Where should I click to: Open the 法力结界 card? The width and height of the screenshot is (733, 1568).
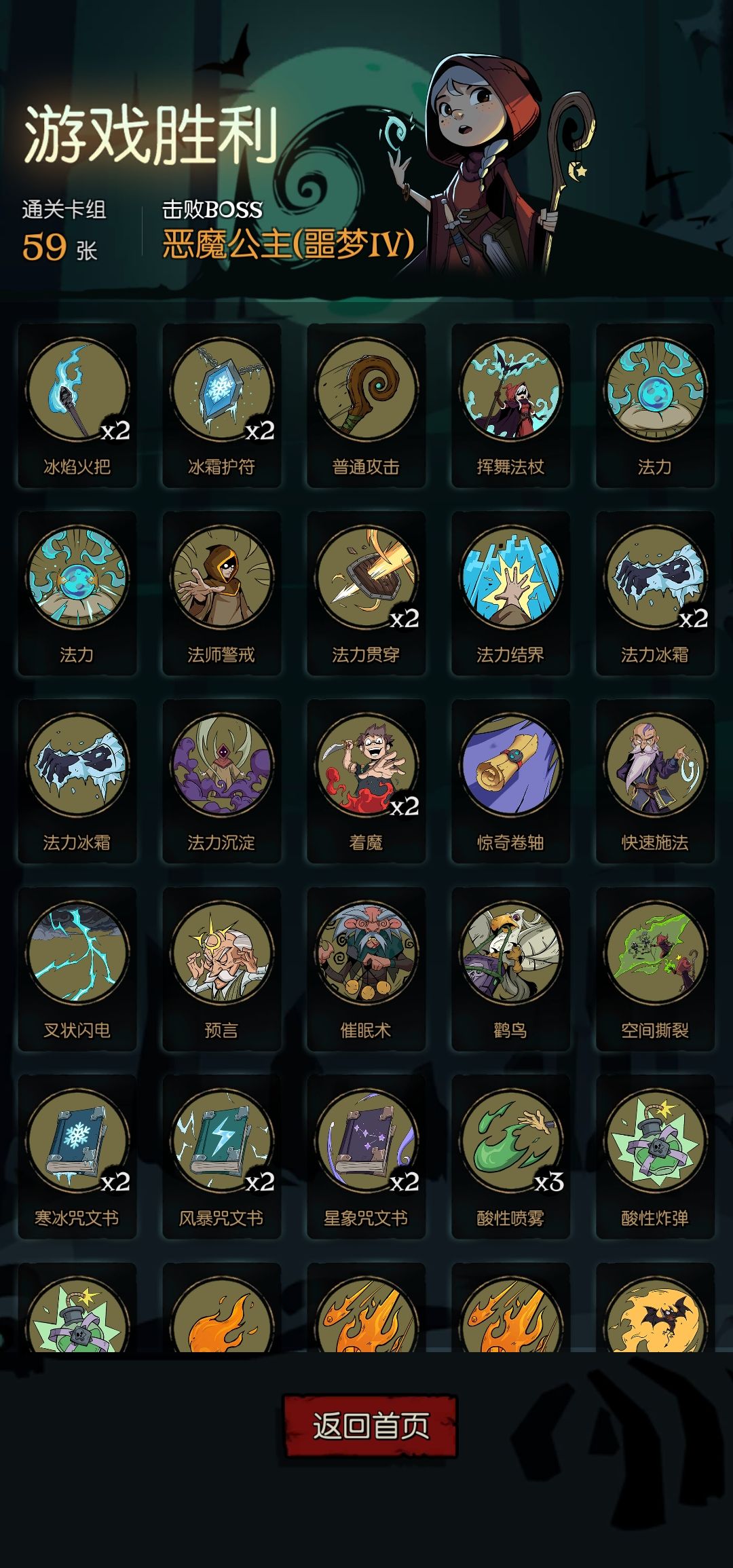coord(511,593)
